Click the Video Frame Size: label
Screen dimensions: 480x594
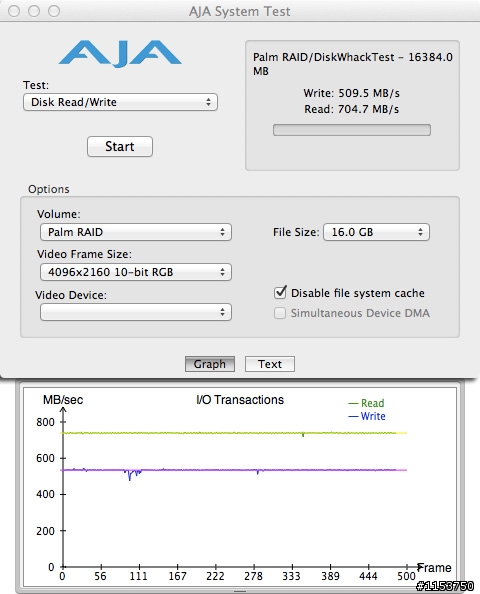pyautogui.click(x=84, y=254)
